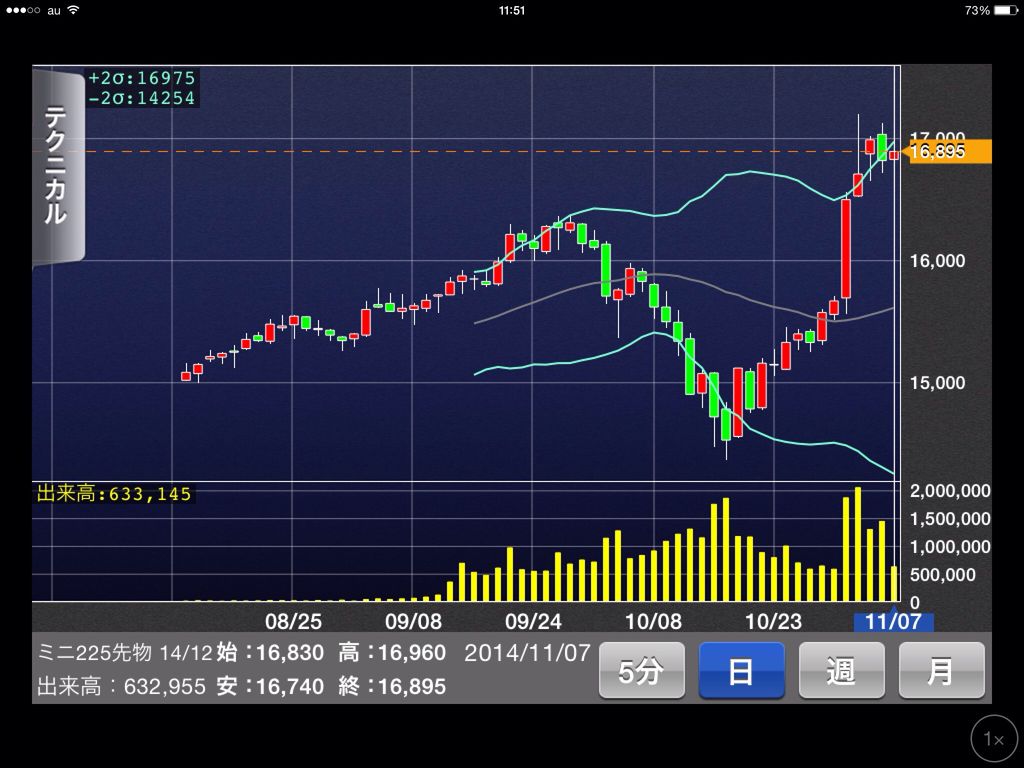This screenshot has width=1024, height=768.
Task: Switch chart to the 5分 interval
Action: tap(641, 671)
